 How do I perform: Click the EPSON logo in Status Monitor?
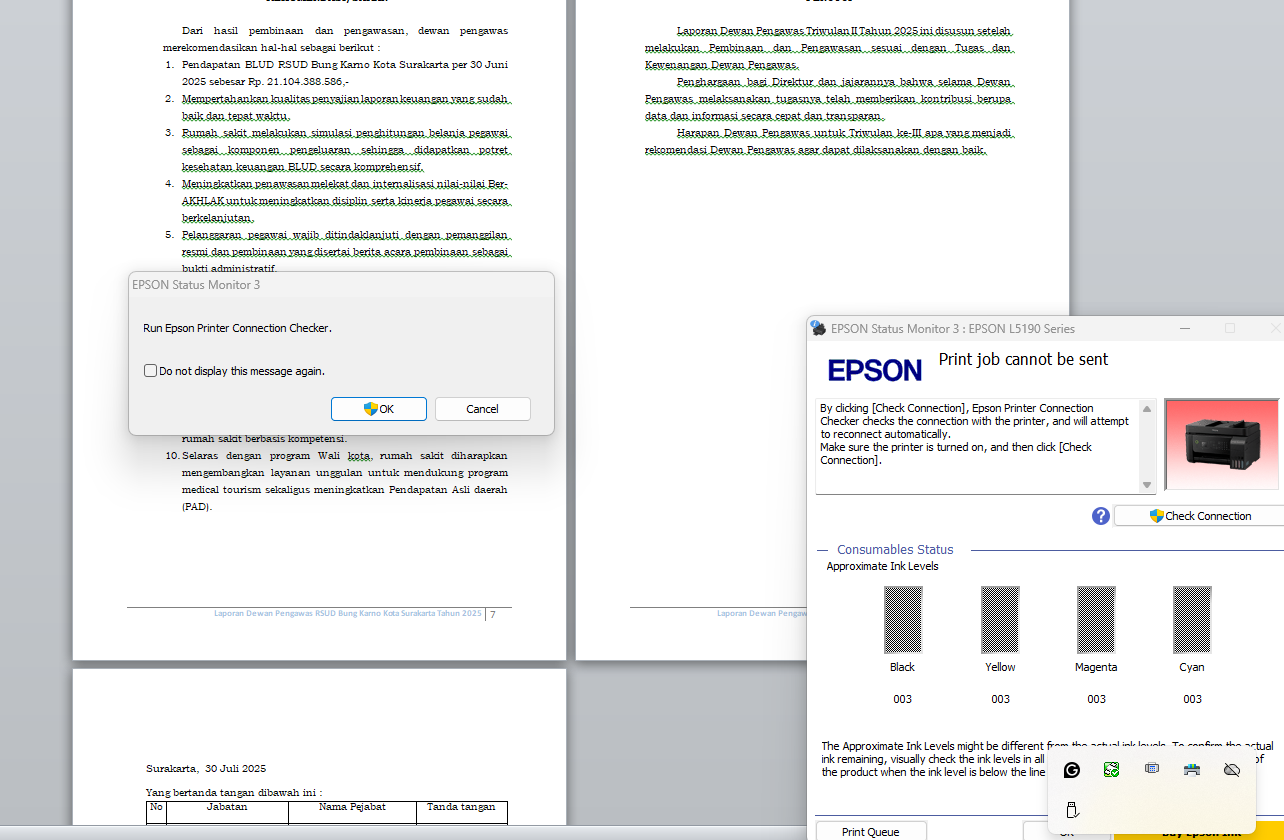tap(874, 371)
